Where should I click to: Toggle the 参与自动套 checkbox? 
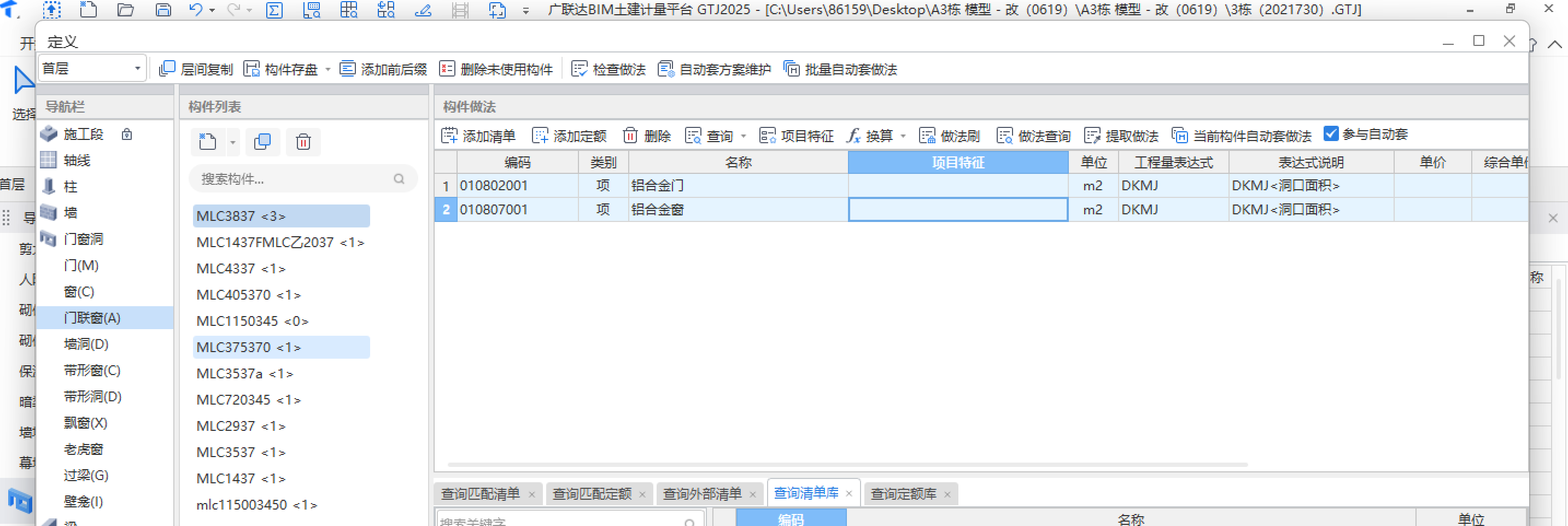1331,134
